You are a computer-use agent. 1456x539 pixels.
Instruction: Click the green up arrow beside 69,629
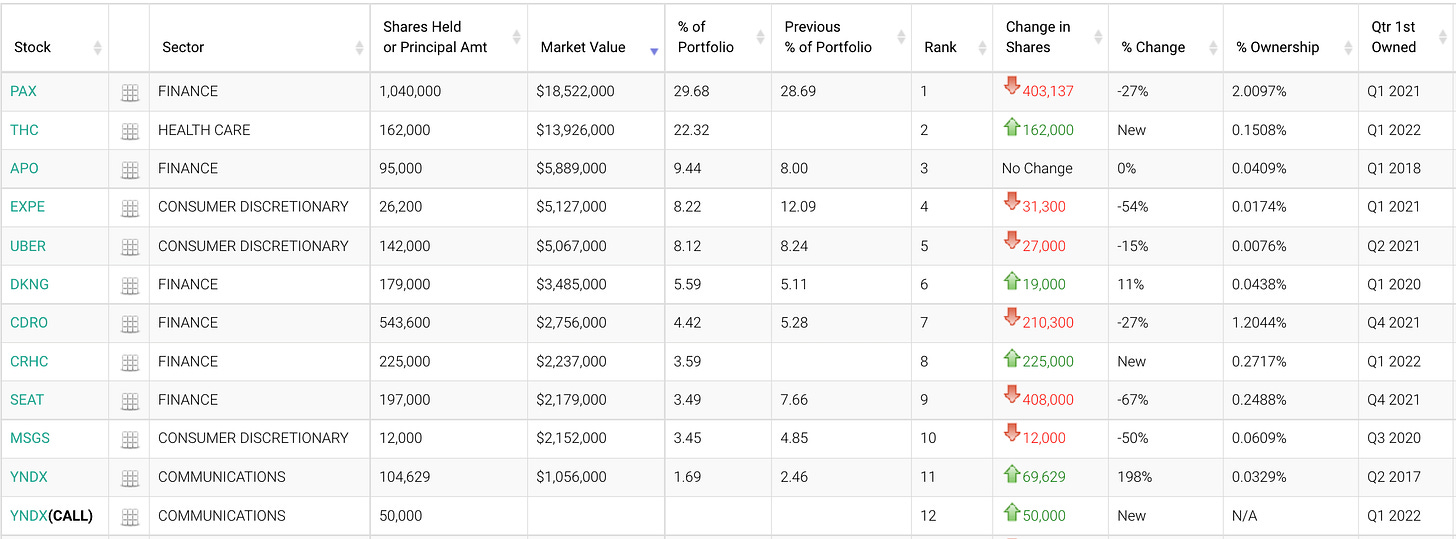click(1012, 474)
